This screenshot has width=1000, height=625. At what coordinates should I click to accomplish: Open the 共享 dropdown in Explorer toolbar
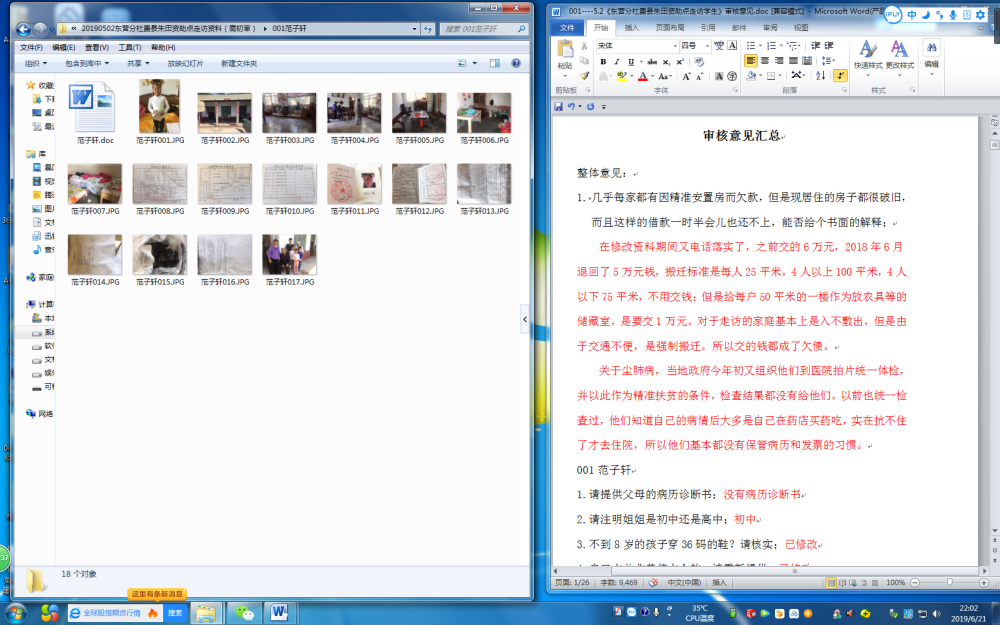point(138,63)
